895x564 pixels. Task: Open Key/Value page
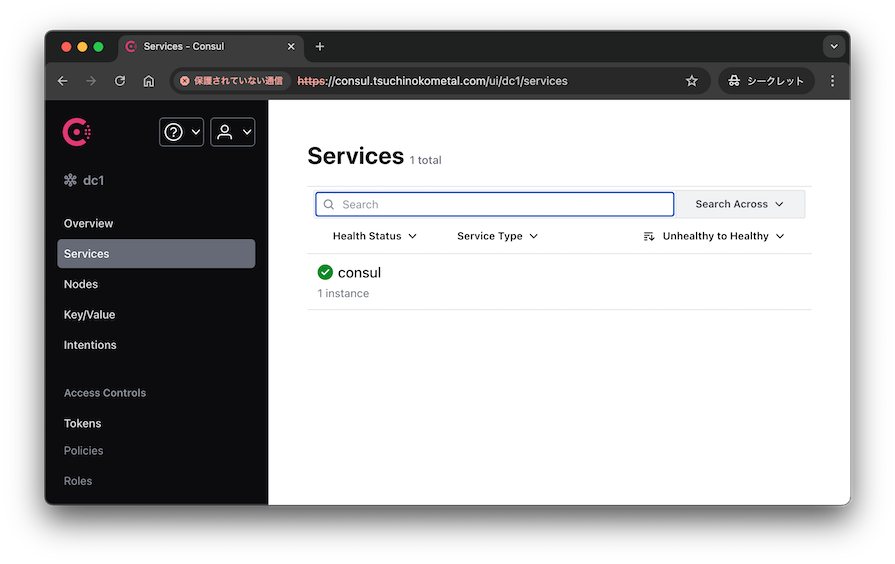pos(90,315)
